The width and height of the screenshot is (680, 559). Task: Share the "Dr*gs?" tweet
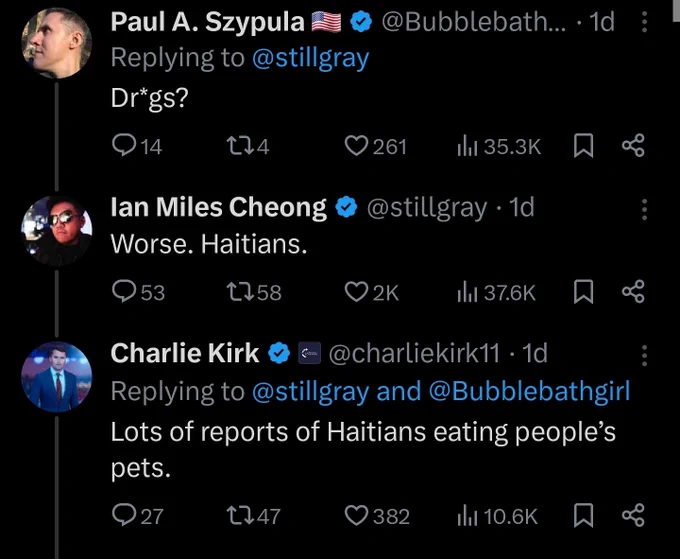[x=634, y=146]
